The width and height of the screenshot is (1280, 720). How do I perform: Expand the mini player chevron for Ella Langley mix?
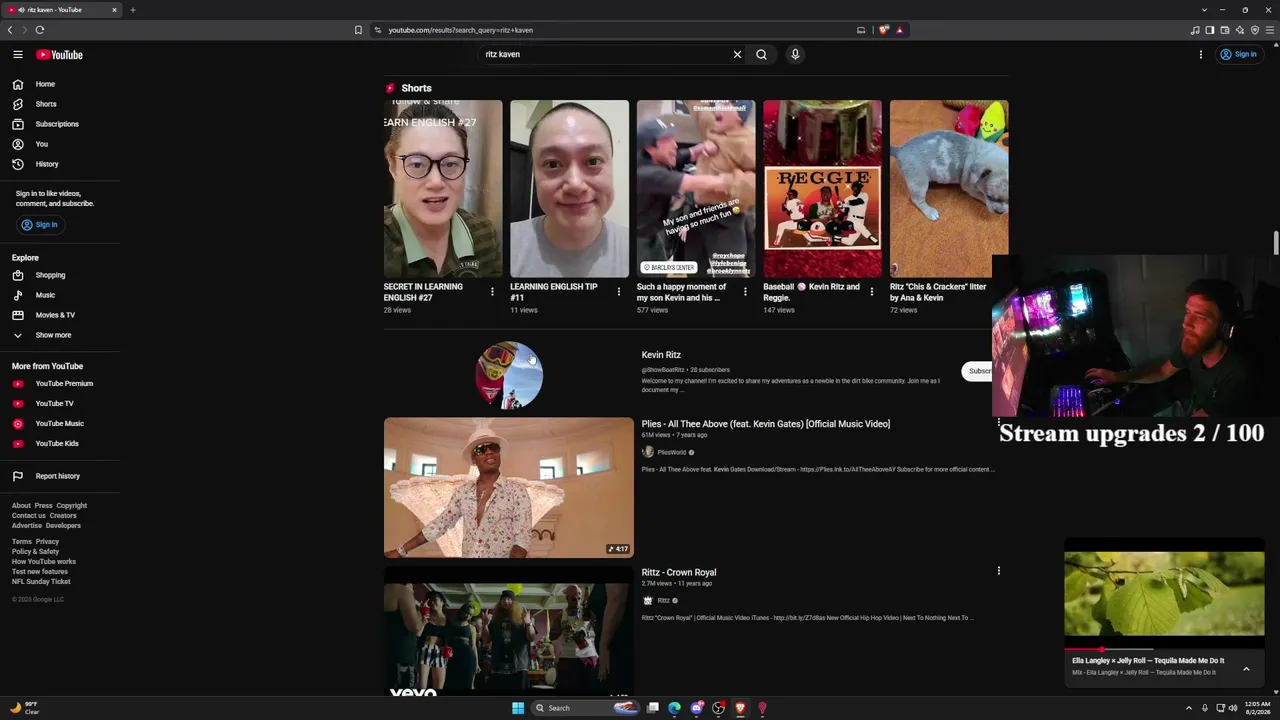[1246, 669]
